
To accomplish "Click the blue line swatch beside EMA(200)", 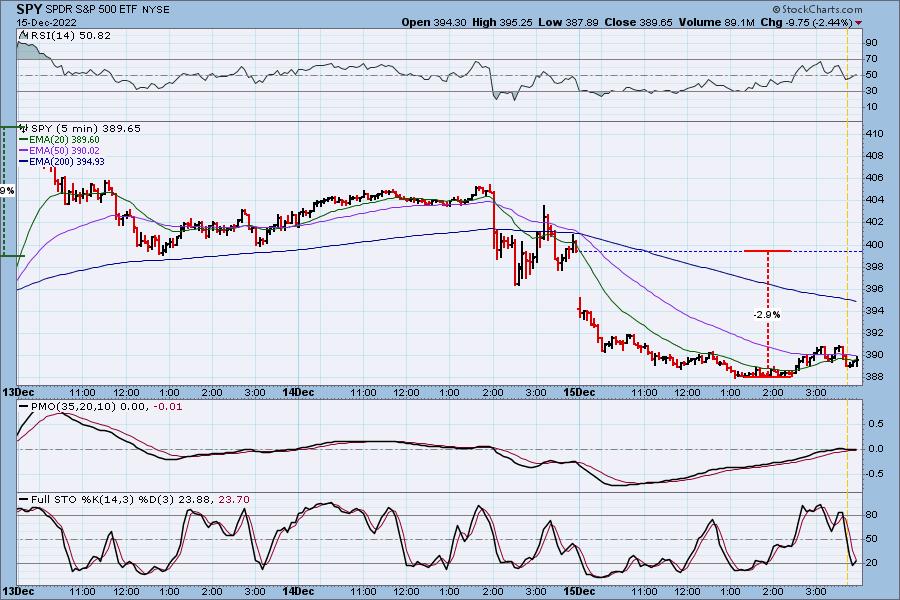I will 24,162.
